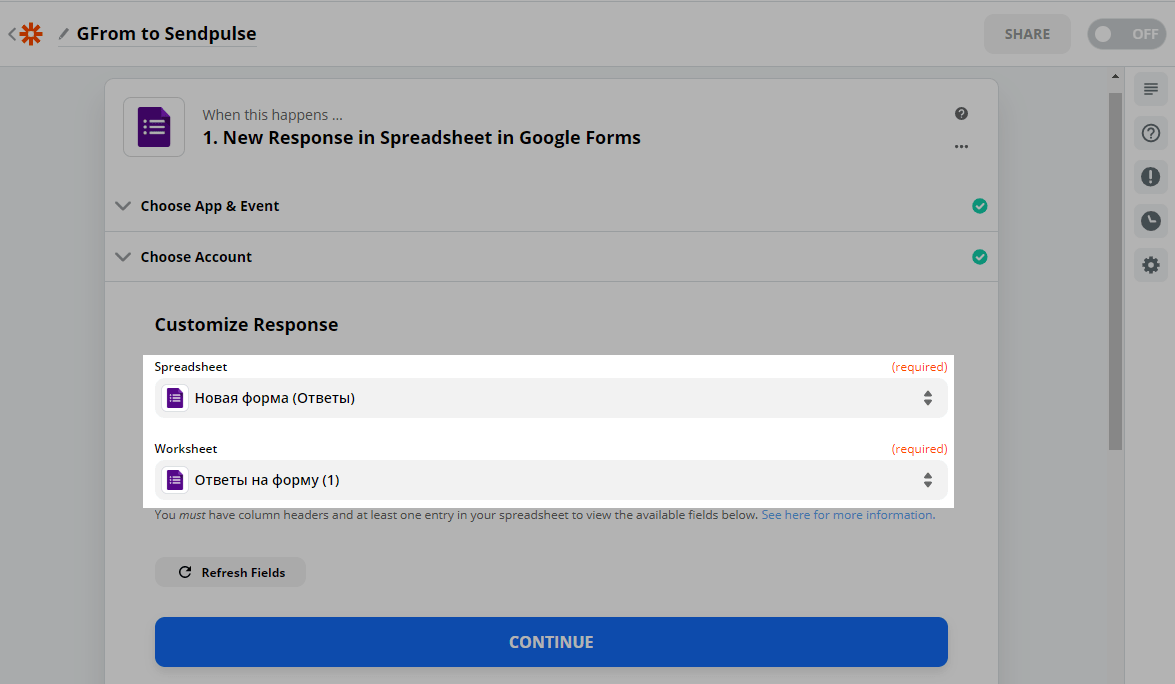Toggle the Zap ON/OFF switch
The width and height of the screenshot is (1175, 684).
click(x=1126, y=34)
